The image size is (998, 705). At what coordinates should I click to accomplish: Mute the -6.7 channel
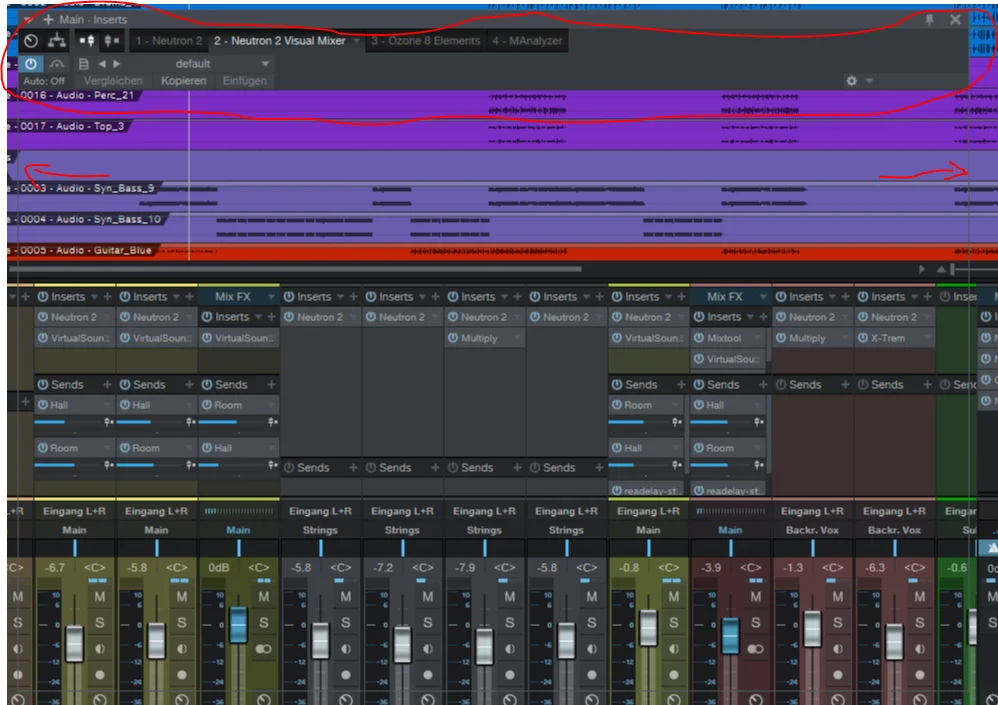pyautogui.click(x=100, y=597)
